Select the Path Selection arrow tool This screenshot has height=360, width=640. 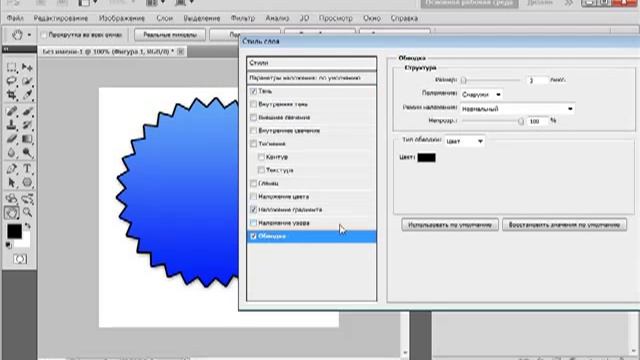tap(11, 182)
